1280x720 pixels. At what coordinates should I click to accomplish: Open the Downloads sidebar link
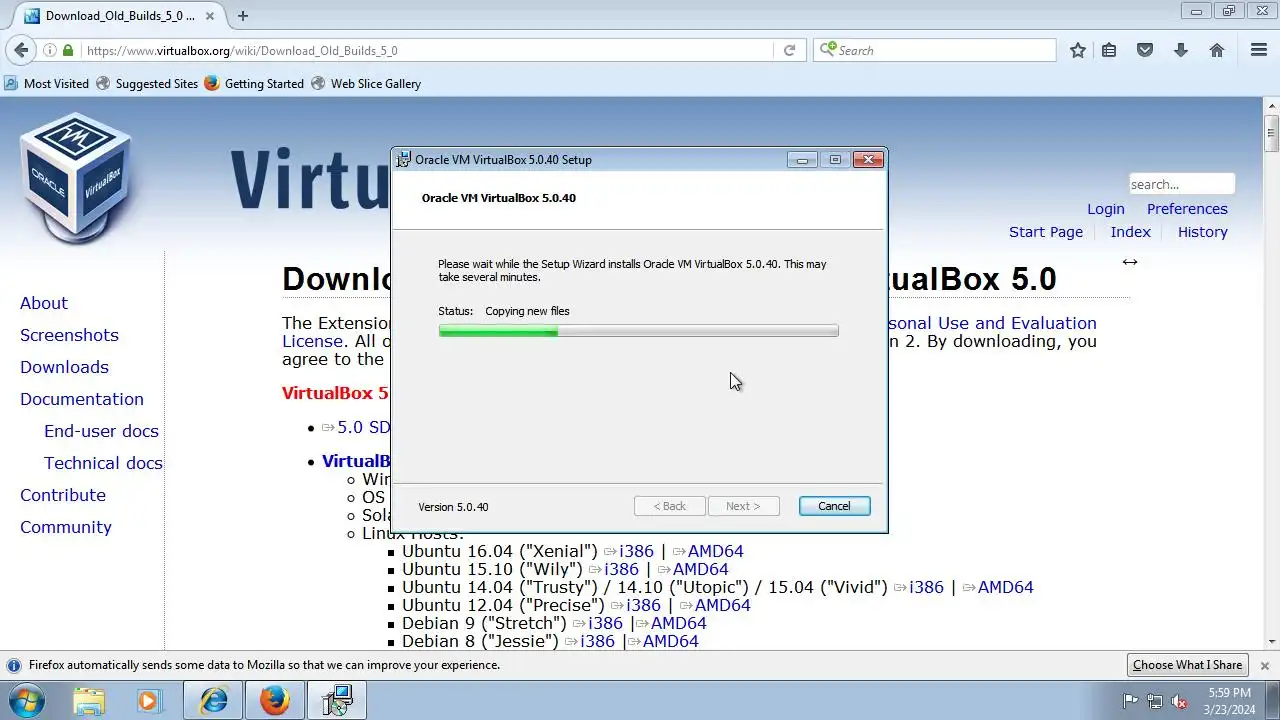[64, 367]
